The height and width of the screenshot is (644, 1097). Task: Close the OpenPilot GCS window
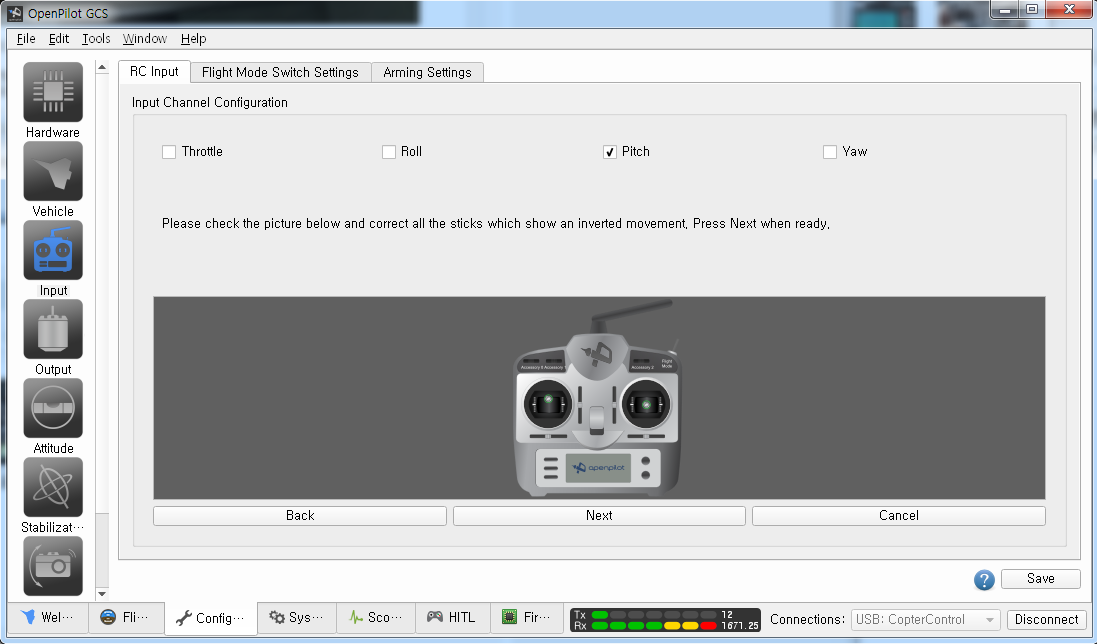[1069, 10]
